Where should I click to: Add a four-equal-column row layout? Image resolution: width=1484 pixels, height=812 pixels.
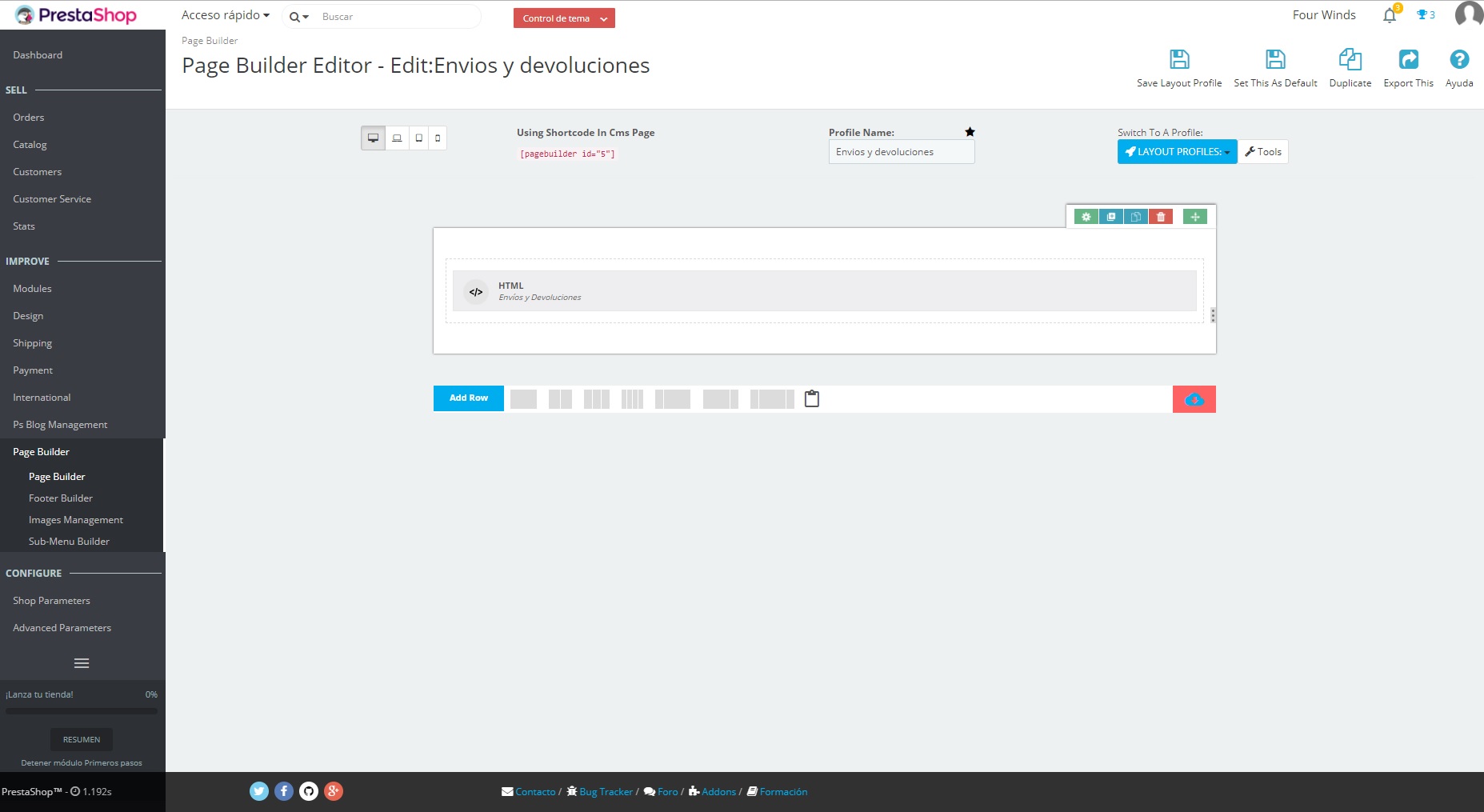[x=632, y=399]
